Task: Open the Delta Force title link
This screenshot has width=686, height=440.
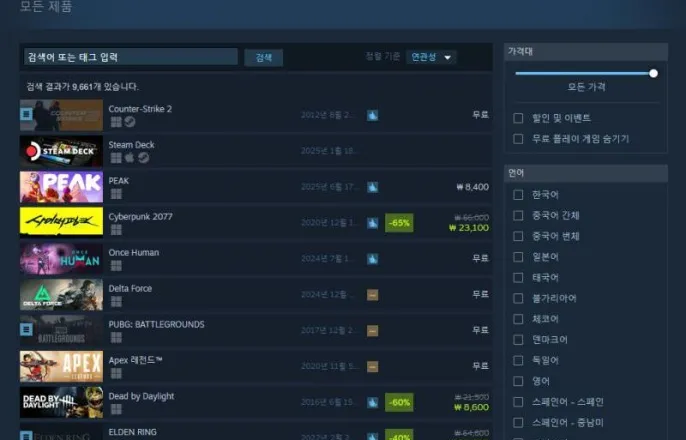Action: [130, 288]
